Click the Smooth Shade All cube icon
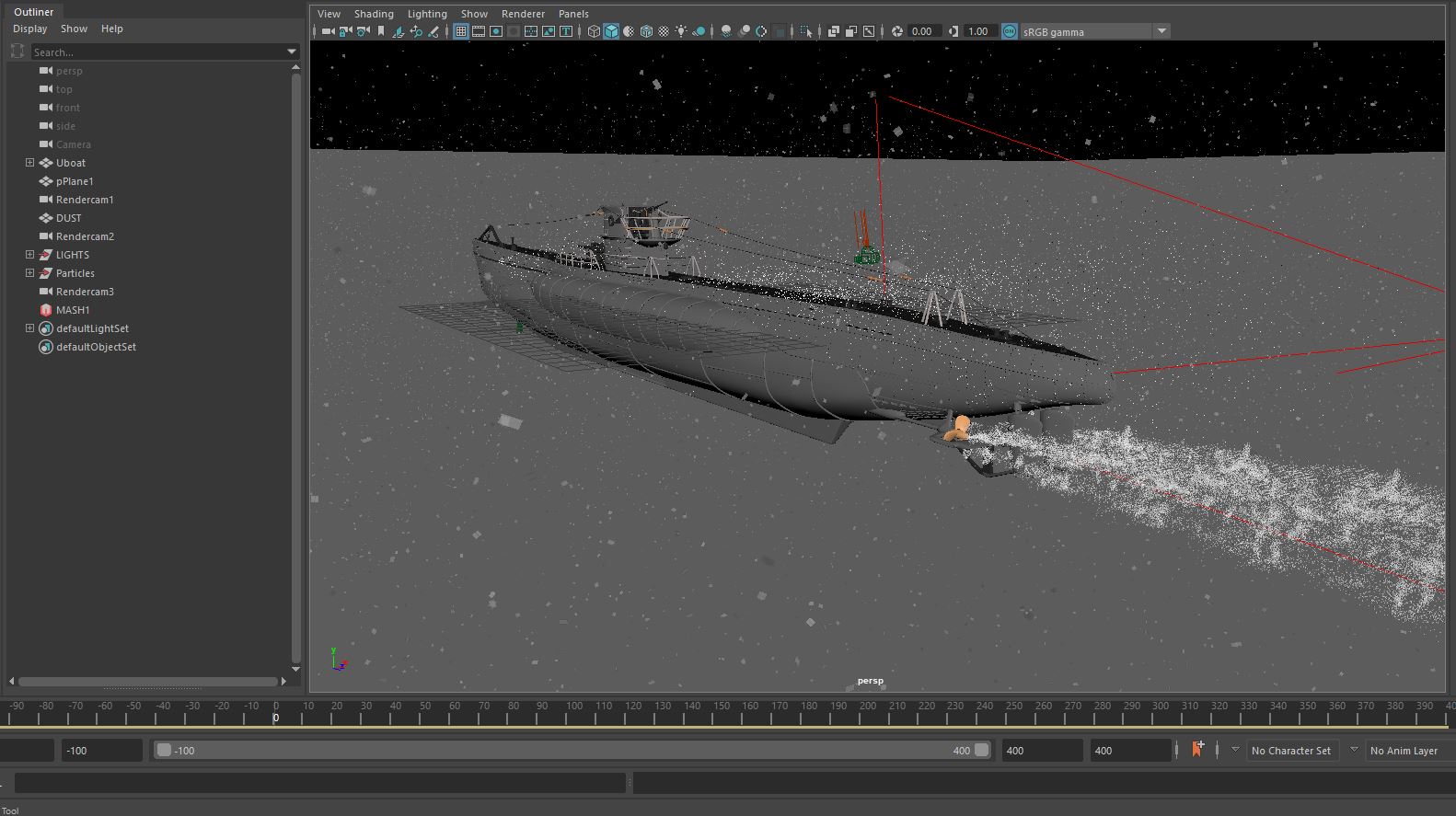 tap(611, 31)
